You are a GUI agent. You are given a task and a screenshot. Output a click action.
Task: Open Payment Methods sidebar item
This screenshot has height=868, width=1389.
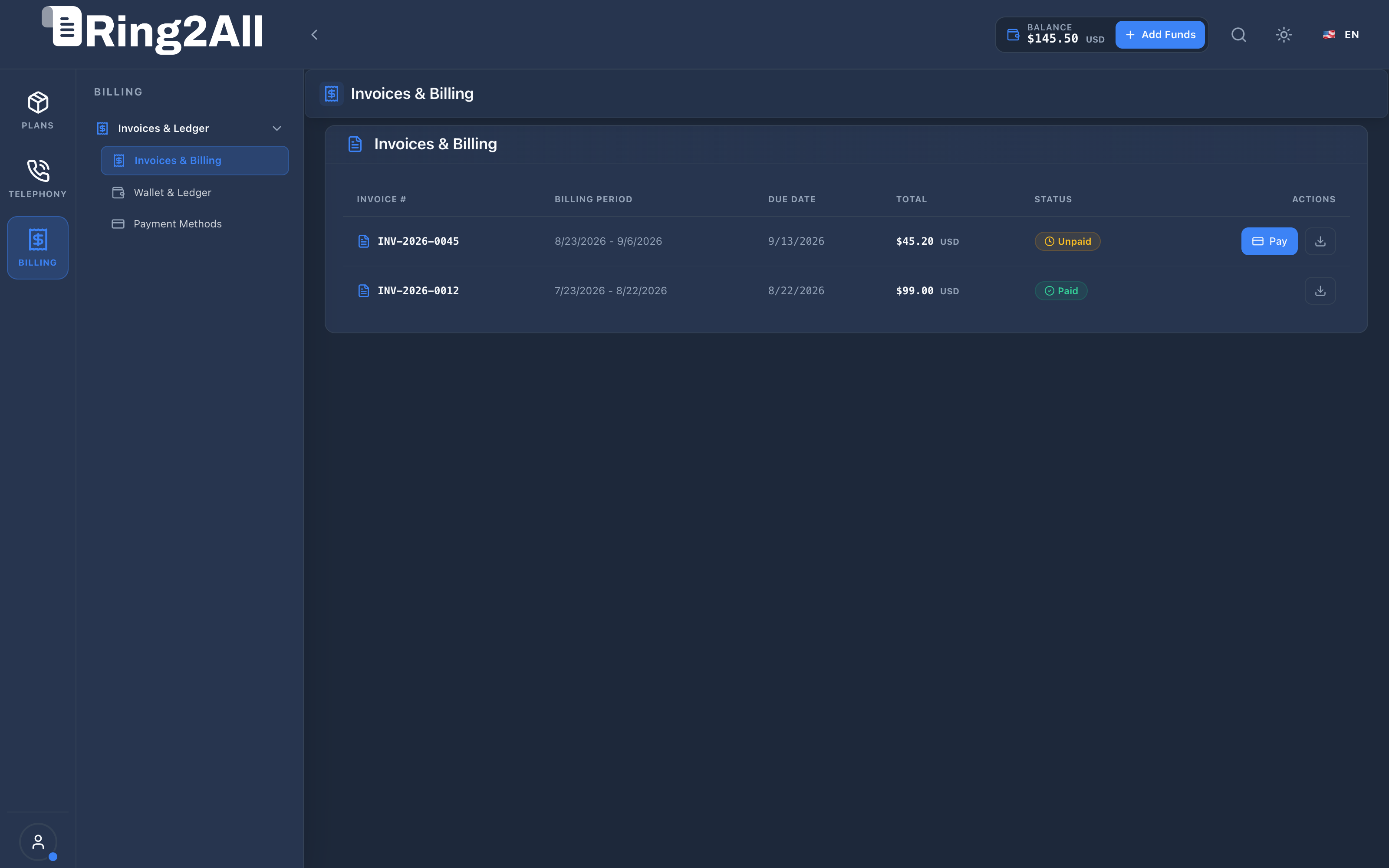194,224
